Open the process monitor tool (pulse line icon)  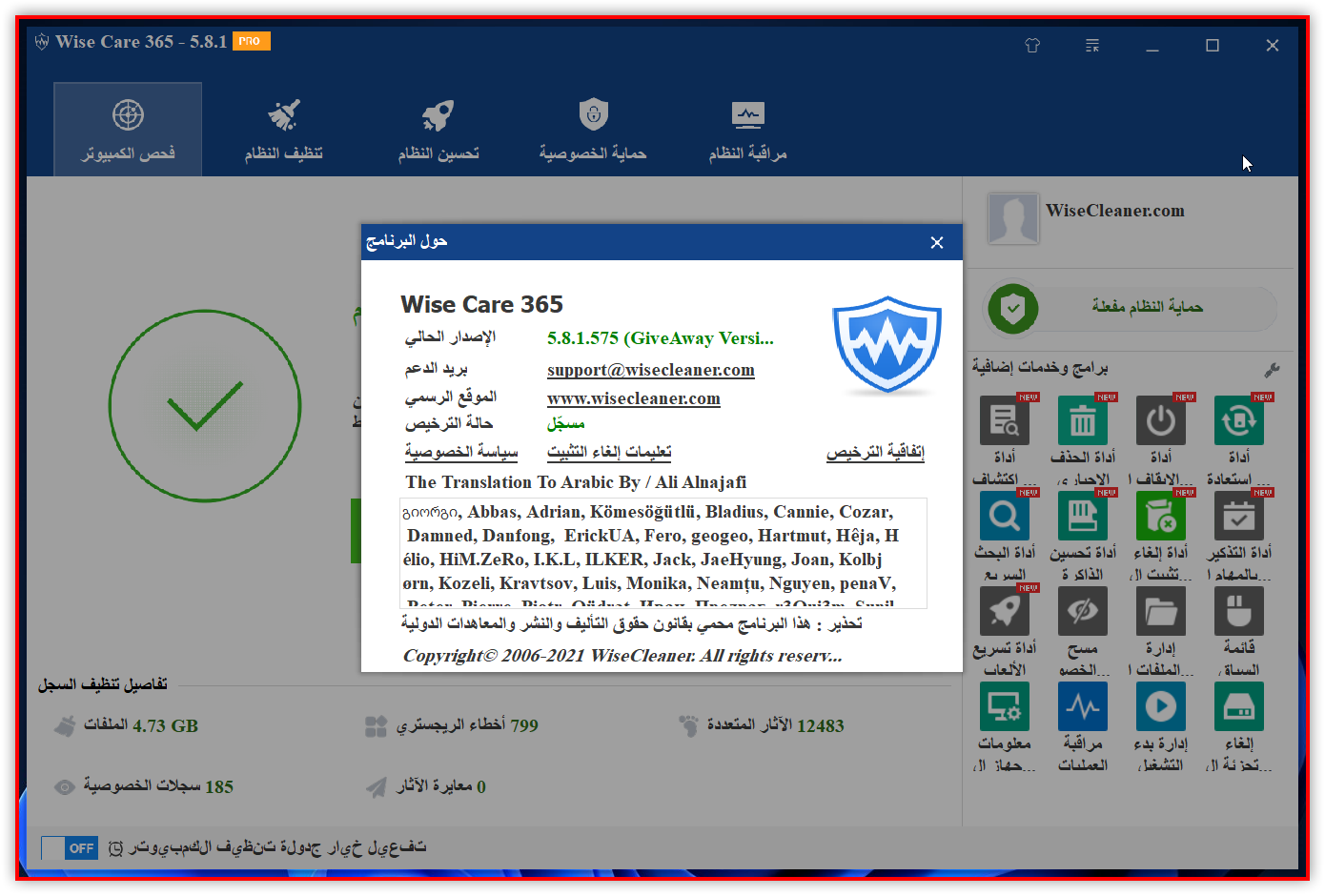tap(1083, 706)
